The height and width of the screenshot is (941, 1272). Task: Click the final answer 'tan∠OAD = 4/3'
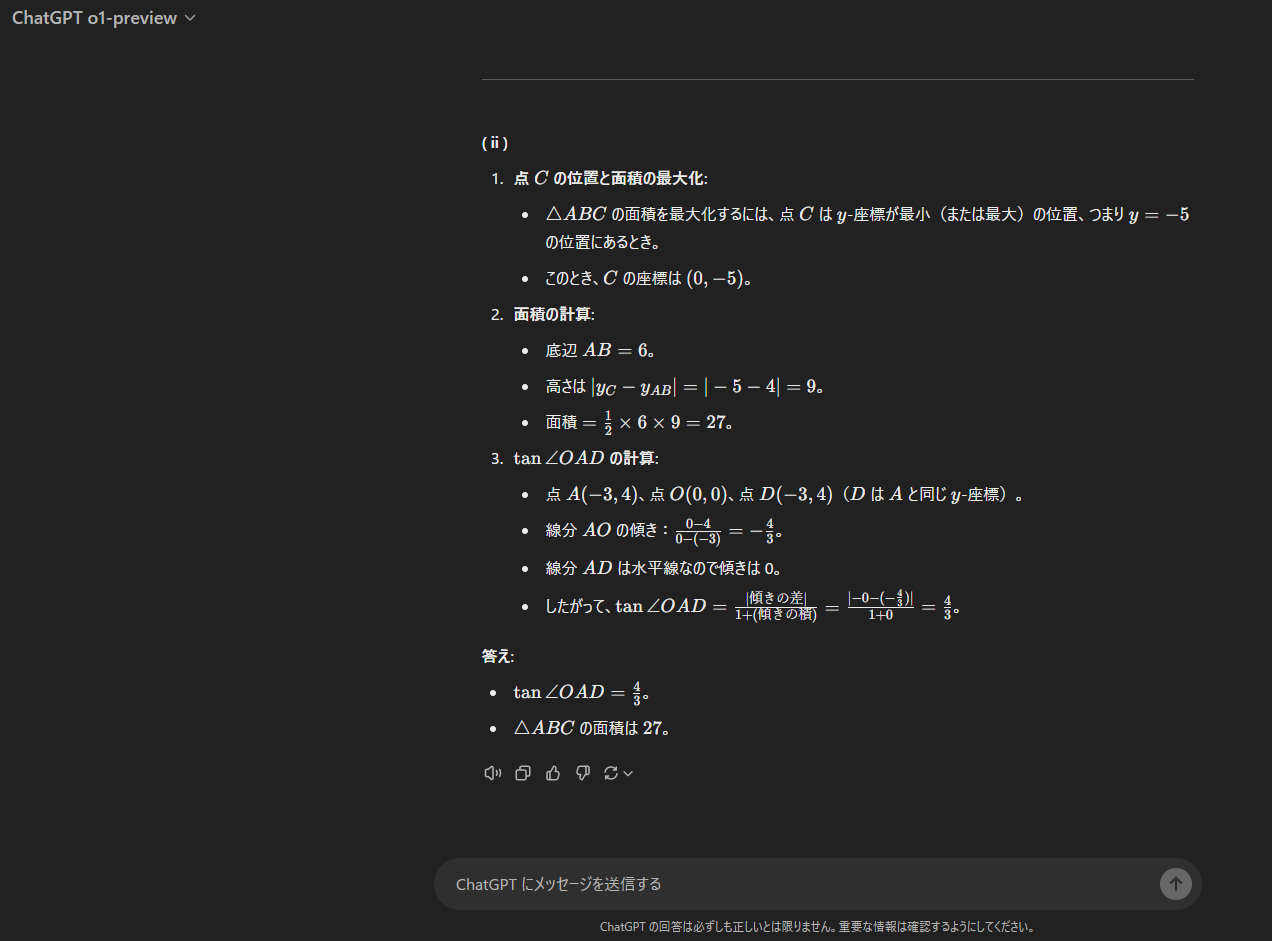tap(583, 693)
